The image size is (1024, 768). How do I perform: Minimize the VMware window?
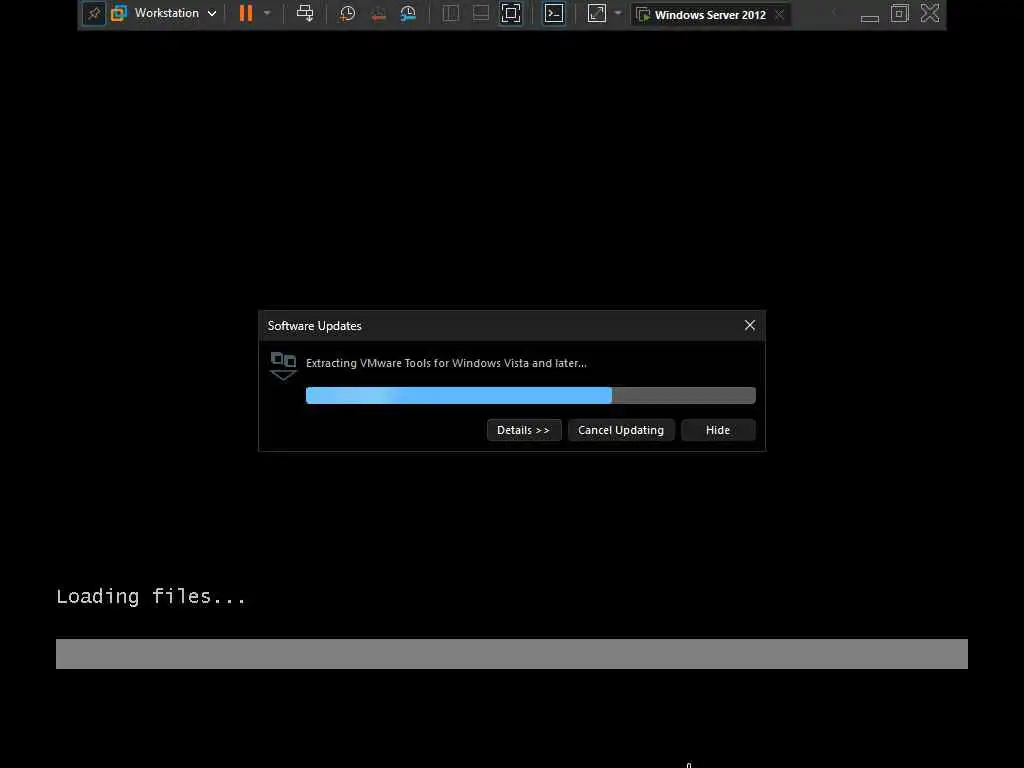coord(869,18)
